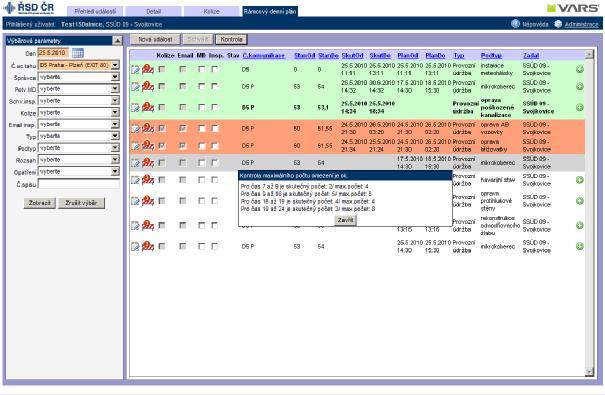This screenshot has height=395, width=605.
Task: Open the Typ filter dropdown
Action: tap(115, 136)
